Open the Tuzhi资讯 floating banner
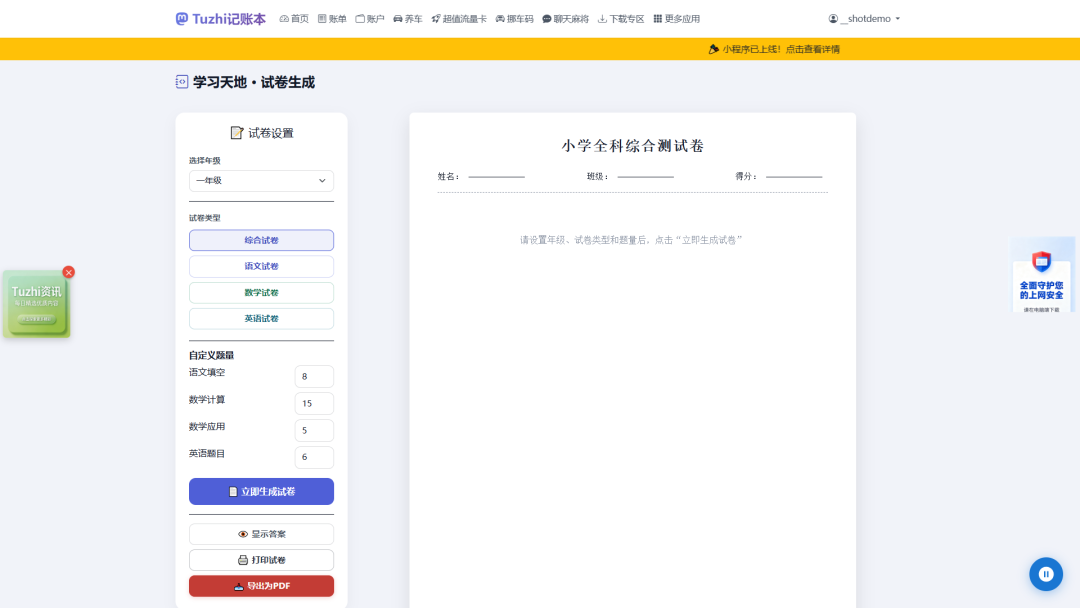1080x608 pixels. [36, 304]
